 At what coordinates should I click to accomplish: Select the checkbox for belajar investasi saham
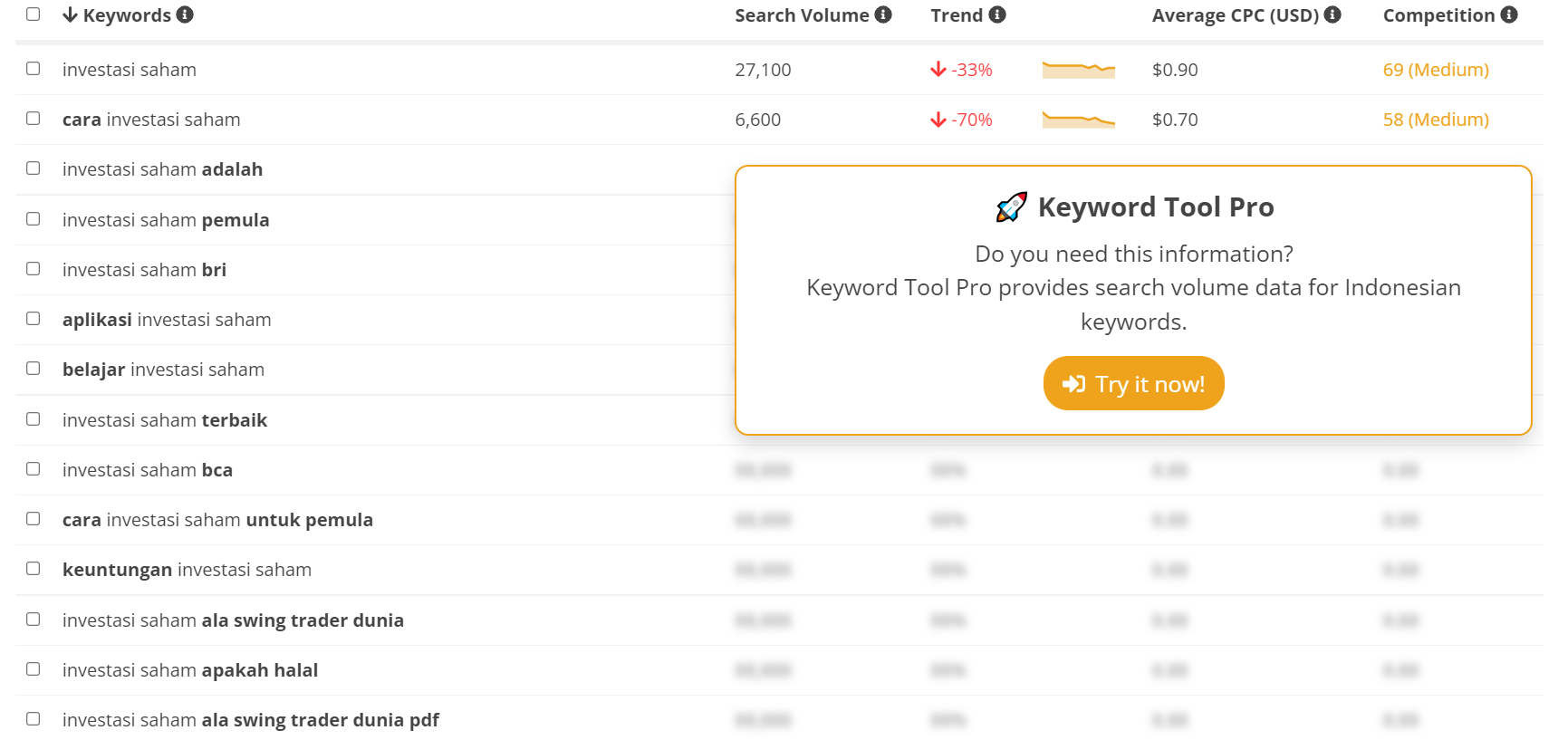tap(34, 369)
